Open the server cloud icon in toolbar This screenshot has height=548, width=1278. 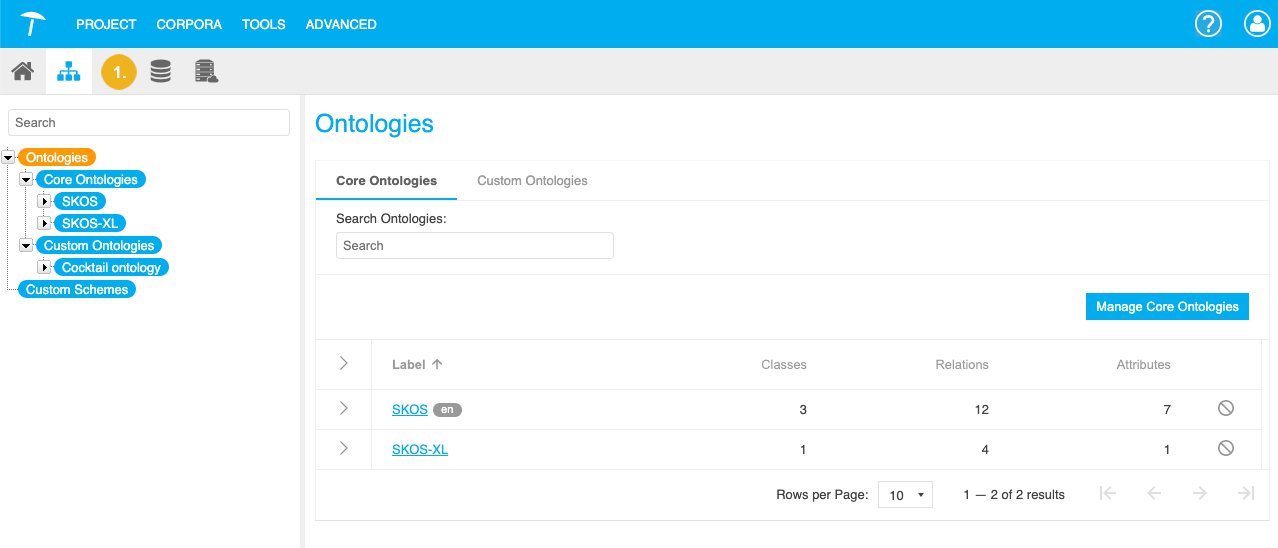coord(206,72)
